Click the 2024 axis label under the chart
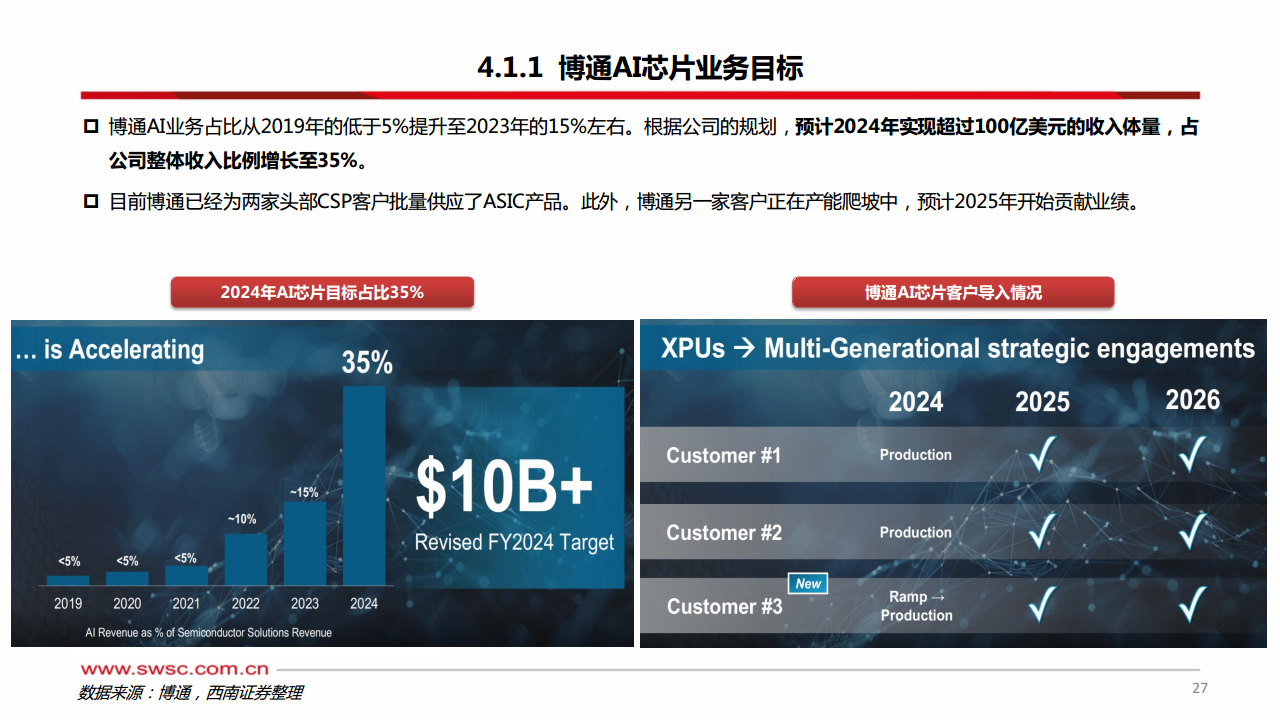 click(364, 603)
